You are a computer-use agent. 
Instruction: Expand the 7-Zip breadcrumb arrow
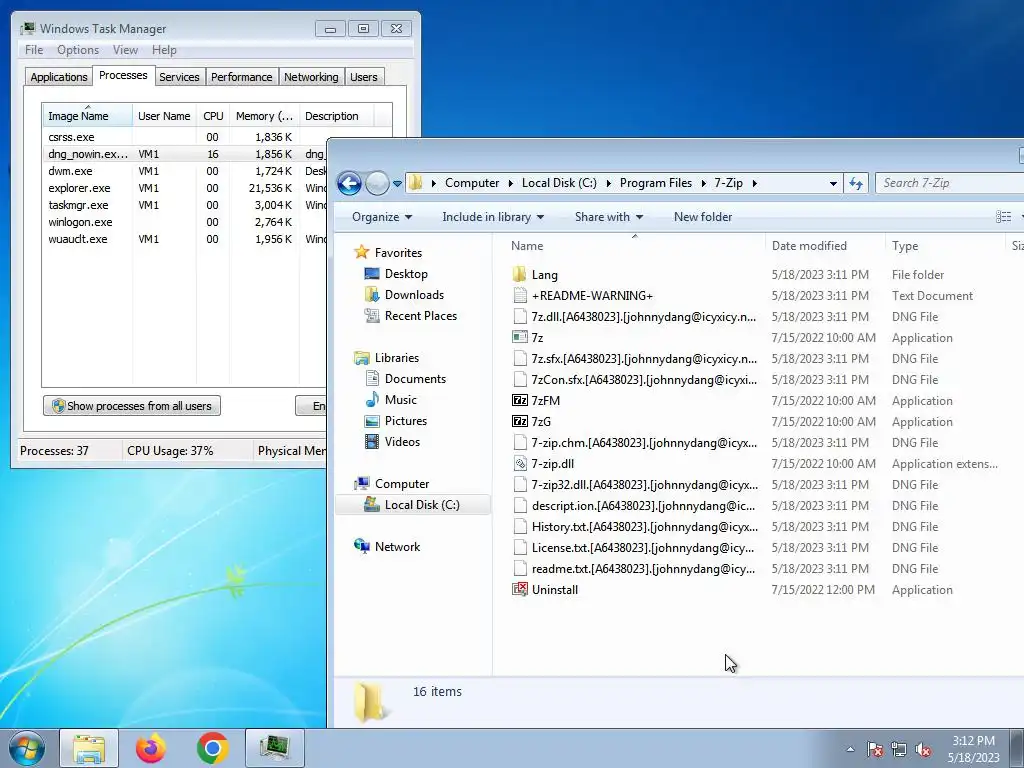[x=754, y=184]
